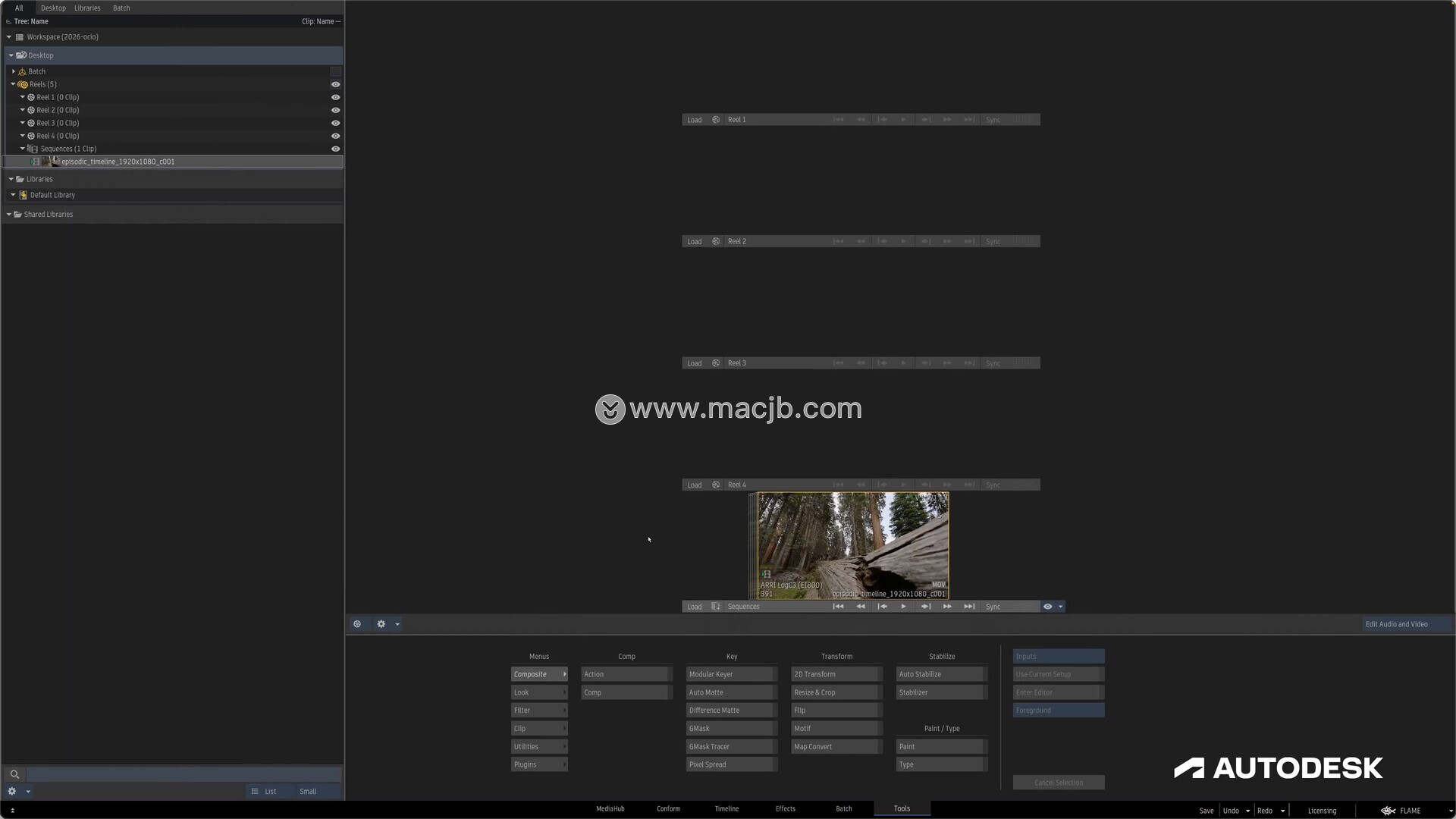Hide the Sequences reel via eye icon

point(335,149)
